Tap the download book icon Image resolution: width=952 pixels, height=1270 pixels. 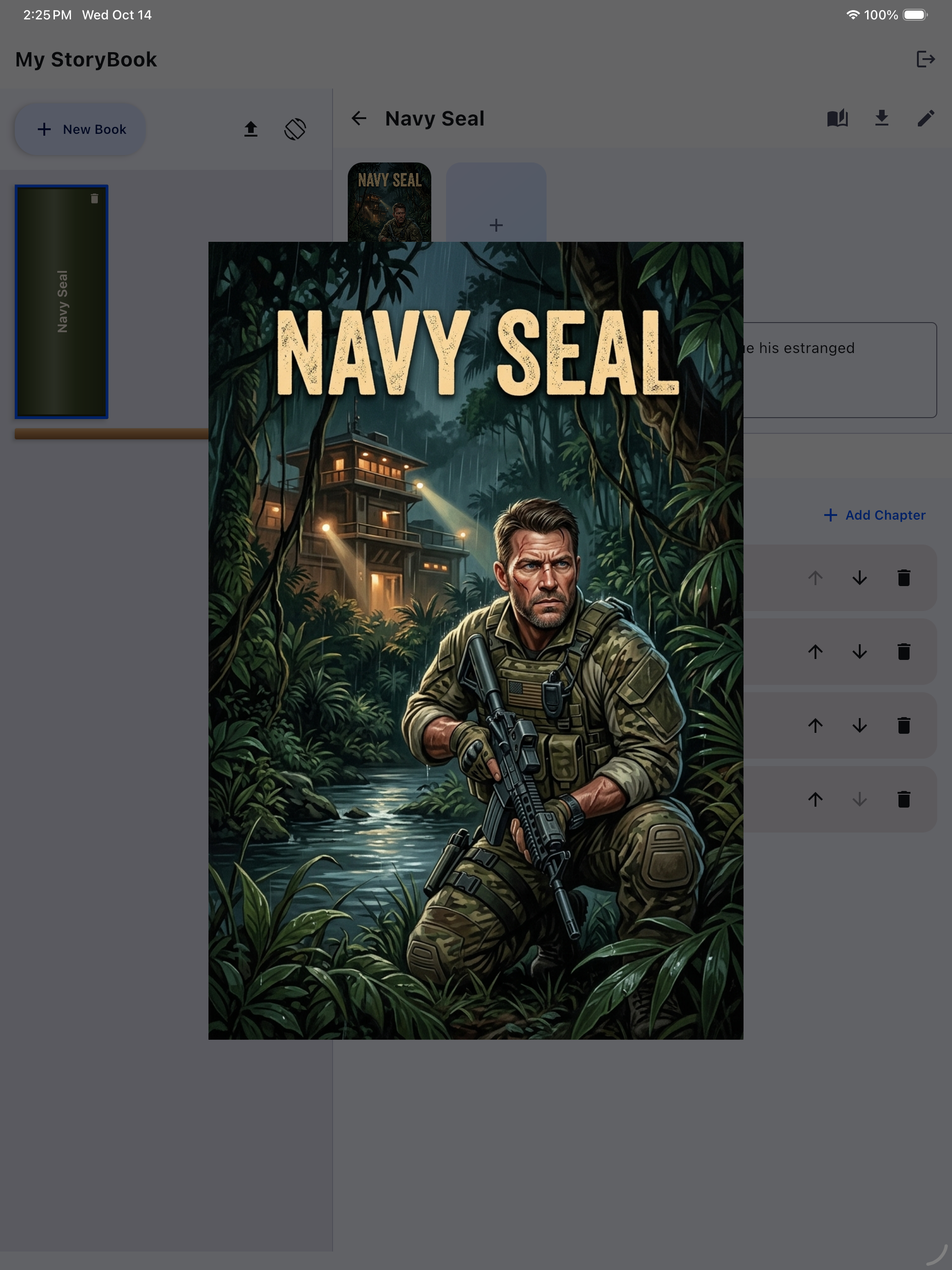click(x=881, y=118)
